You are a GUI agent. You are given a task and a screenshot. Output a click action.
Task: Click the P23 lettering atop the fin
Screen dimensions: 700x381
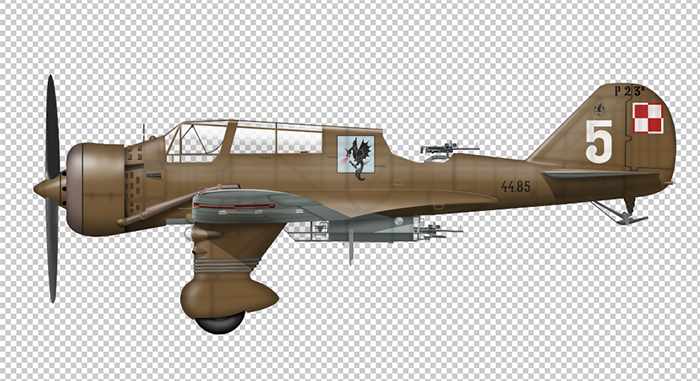click(629, 92)
